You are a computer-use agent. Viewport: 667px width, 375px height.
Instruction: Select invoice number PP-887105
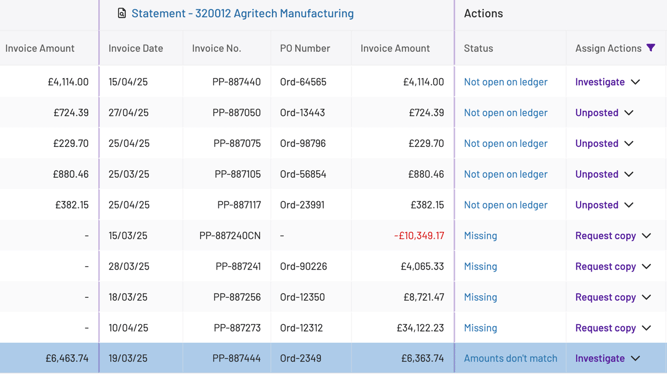[x=237, y=174]
